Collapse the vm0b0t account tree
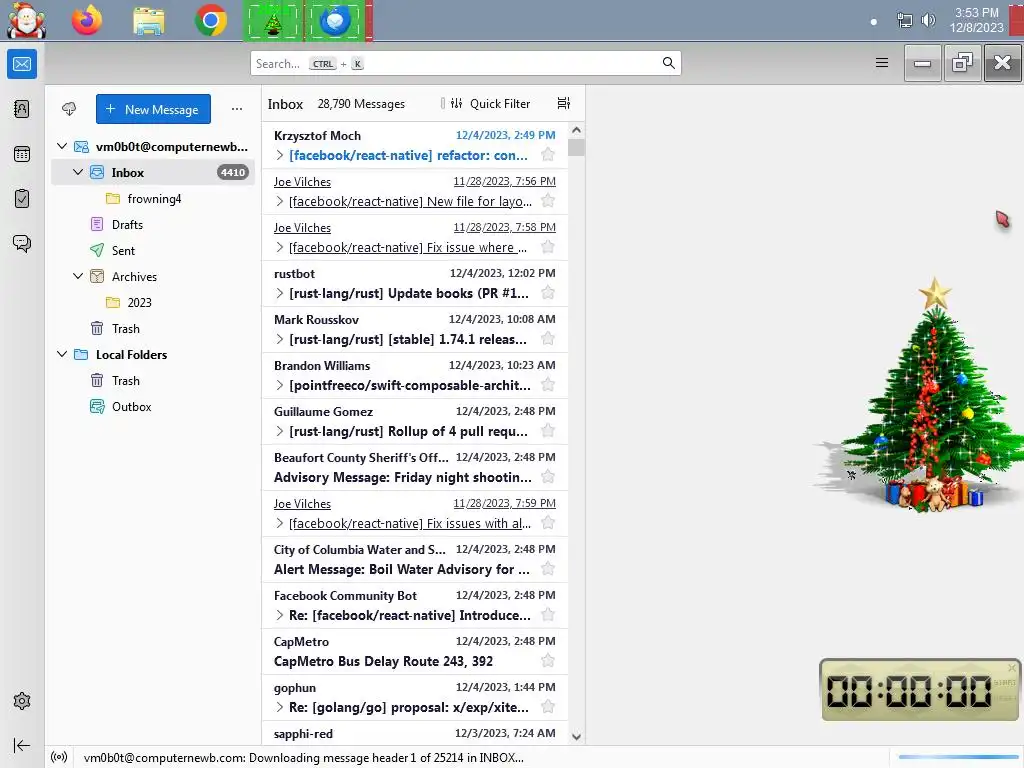The height and width of the screenshot is (768, 1024). point(62,146)
